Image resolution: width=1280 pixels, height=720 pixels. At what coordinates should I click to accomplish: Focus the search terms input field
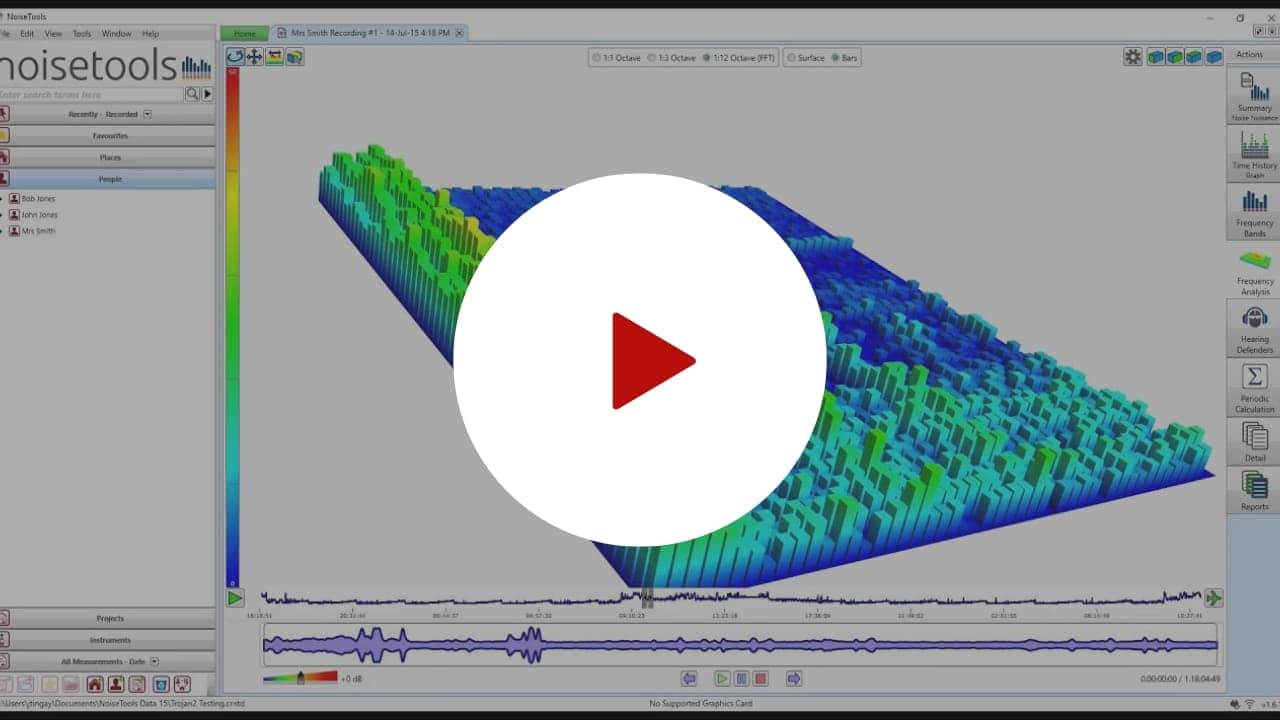(x=91, y=94)
